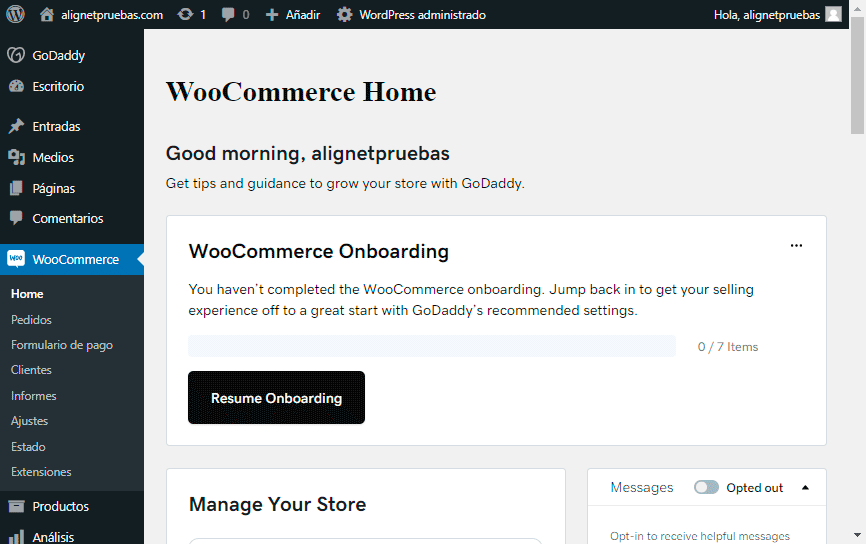Open Ajustes in WooCommerce submenu

click(29, 421)
